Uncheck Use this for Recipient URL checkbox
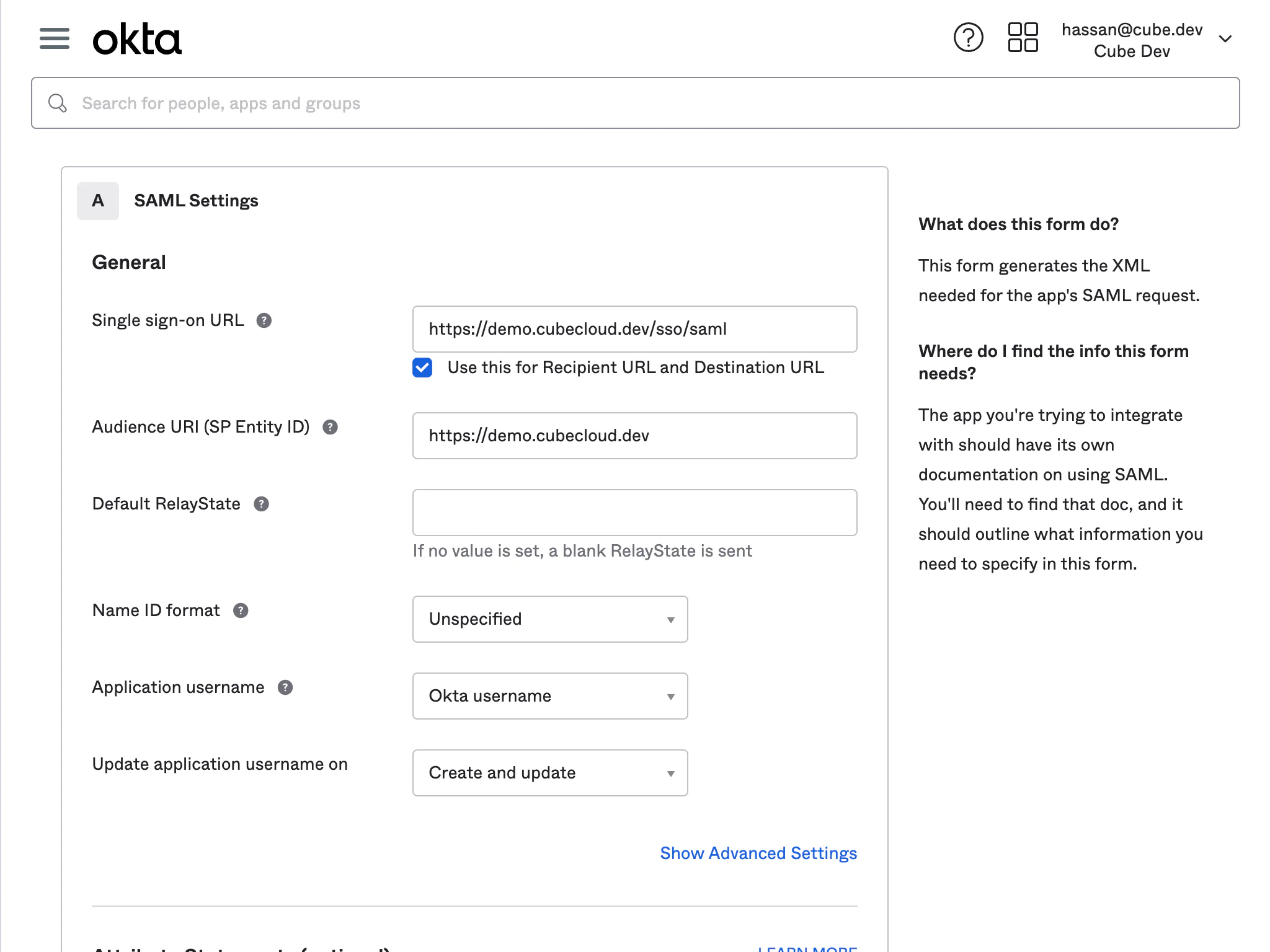The width and height of the screenshot is (1270, 952). click(x=422, y=368)
